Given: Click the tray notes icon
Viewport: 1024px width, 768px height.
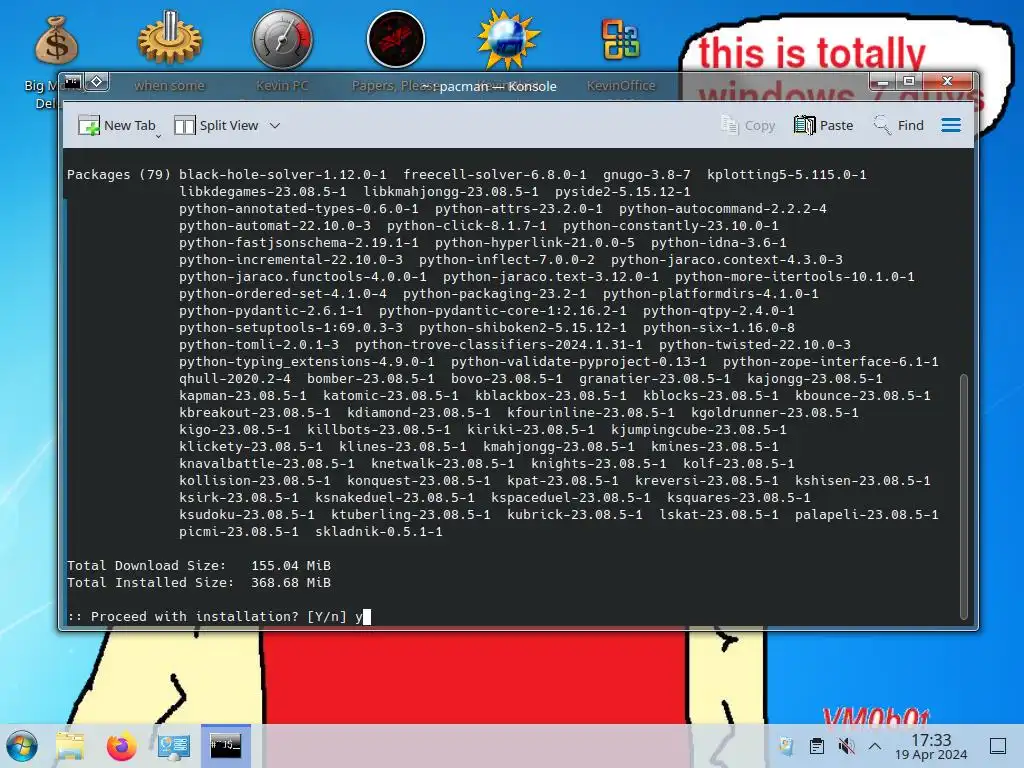Looking at the screenshot, I should [x=786, y=746].
